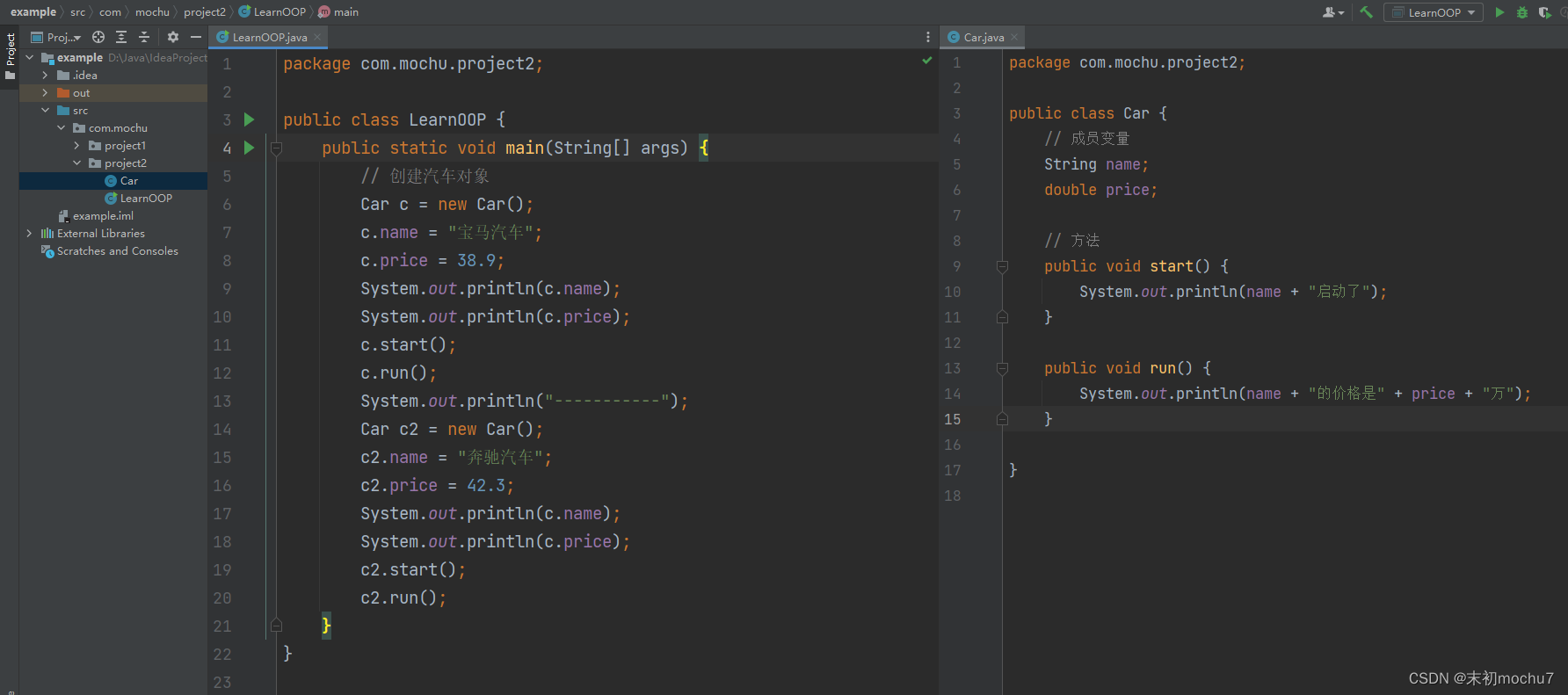Fold start() closing brace marker line 11
1568x695 pixels.
coord(1002,317)
